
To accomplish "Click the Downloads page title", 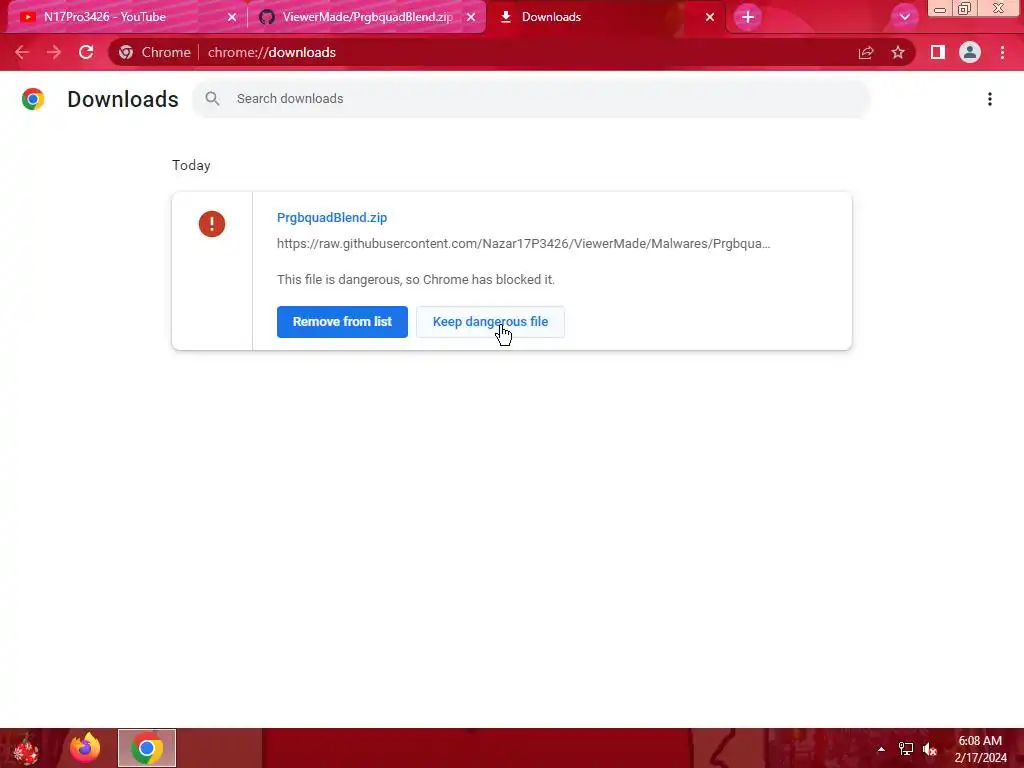I will (x=123, y=99).
